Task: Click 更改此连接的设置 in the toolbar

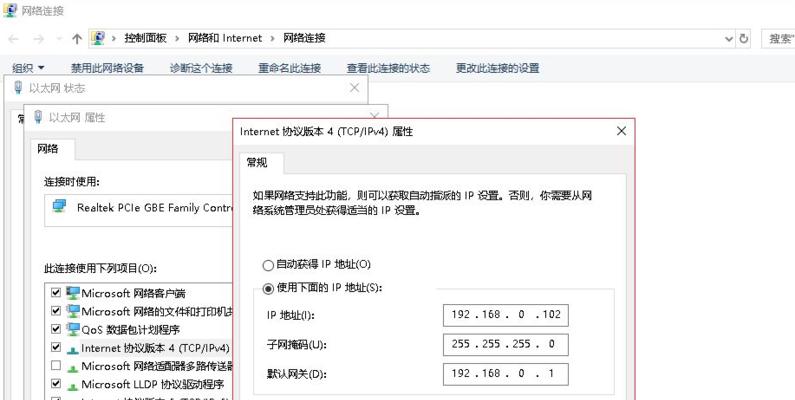Action: pos(497,67)
